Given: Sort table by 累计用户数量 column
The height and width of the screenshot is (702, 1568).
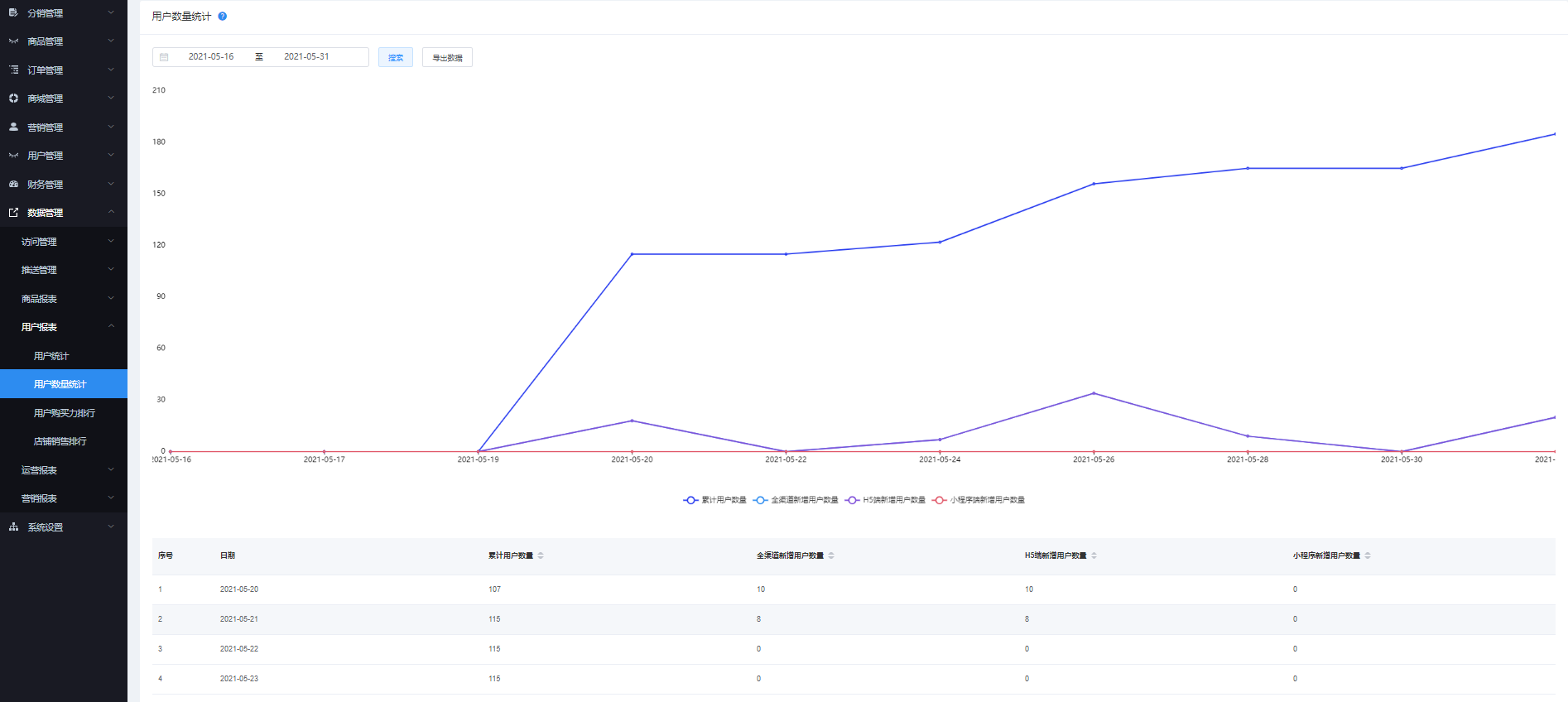Looking at the screenshot, I should (x=541, y=555).
